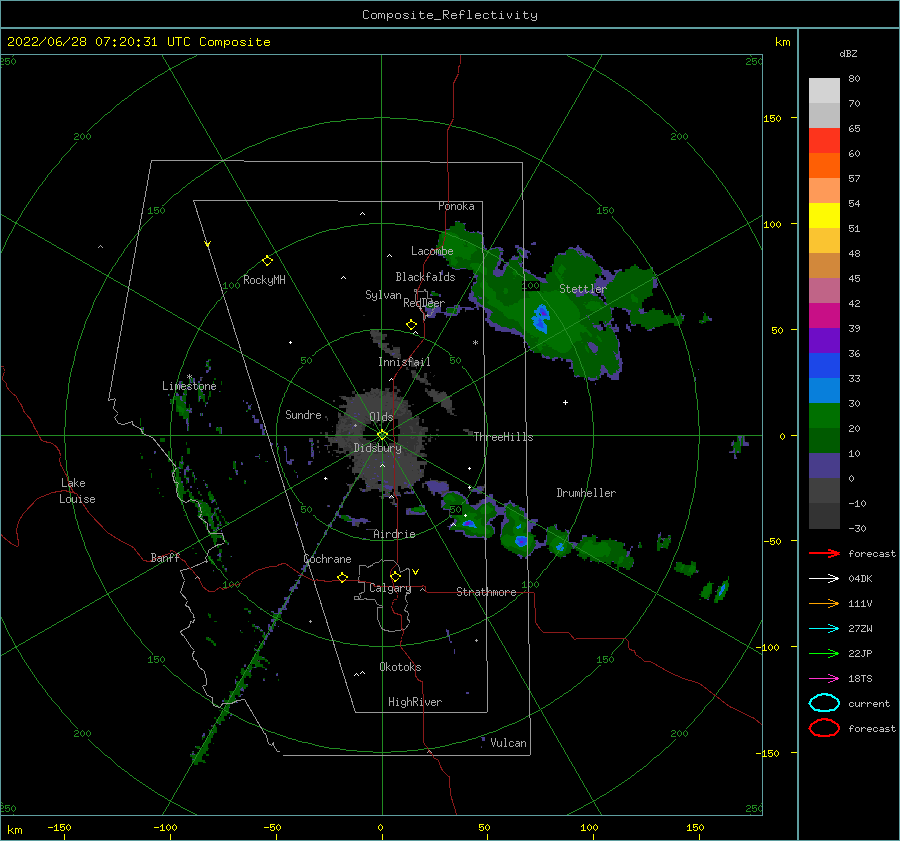Screen dimensions: 900x841
Task: Click the red forecast arrow in legend
Action: [824, 553]
